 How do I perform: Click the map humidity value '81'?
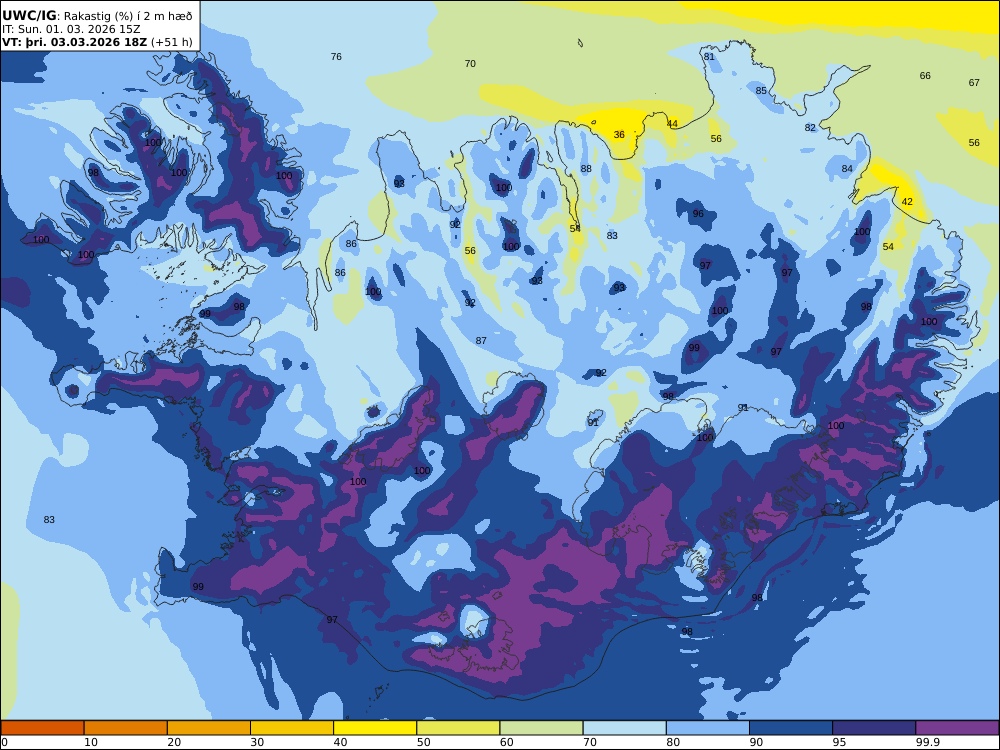pyautogui.click(x=709, y=57)
